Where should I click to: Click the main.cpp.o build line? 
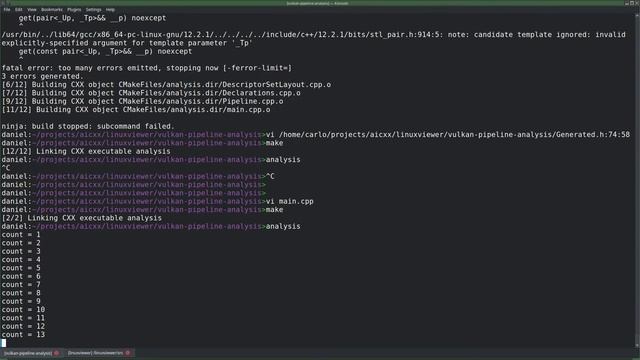136,110
